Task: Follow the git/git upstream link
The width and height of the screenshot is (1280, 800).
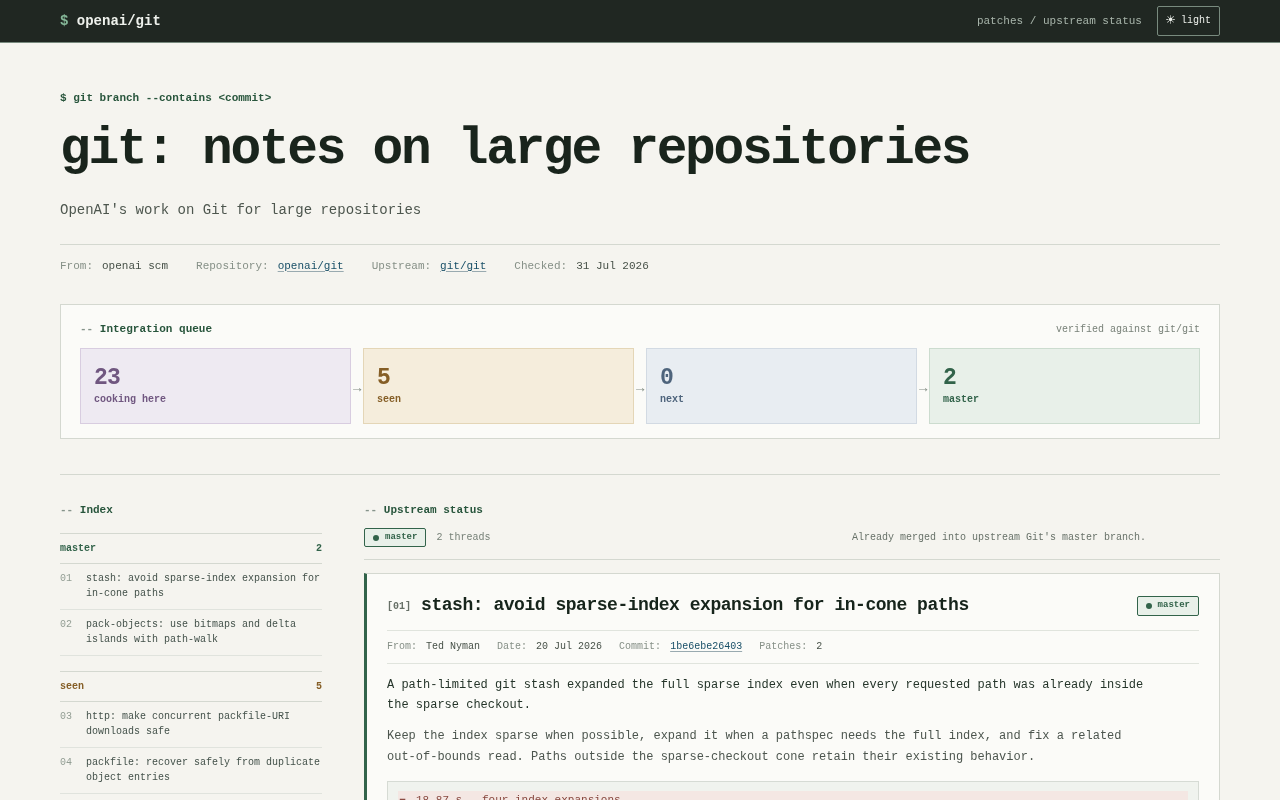Action: click(463, 266)
